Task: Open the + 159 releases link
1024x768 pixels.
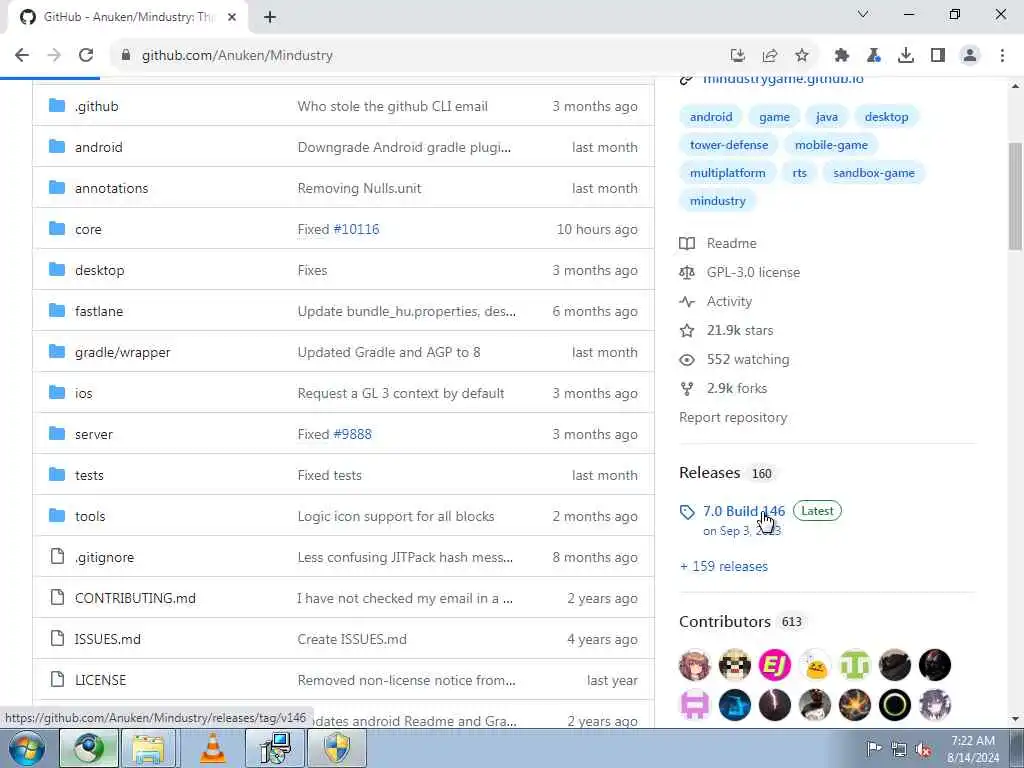Action: coord(724,566)
